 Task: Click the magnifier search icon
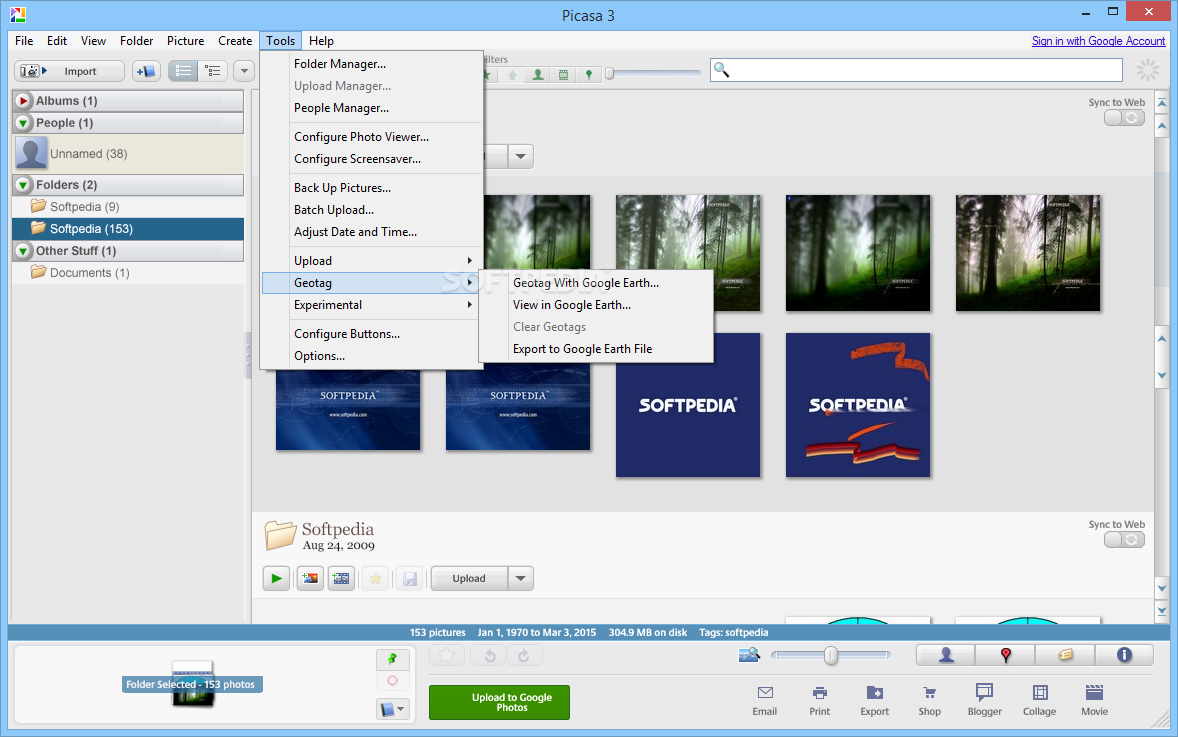pos(721,70)
